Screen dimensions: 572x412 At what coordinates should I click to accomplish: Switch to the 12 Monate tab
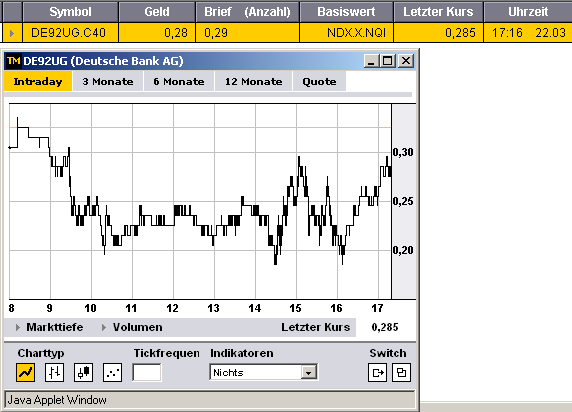click(254, 81)
